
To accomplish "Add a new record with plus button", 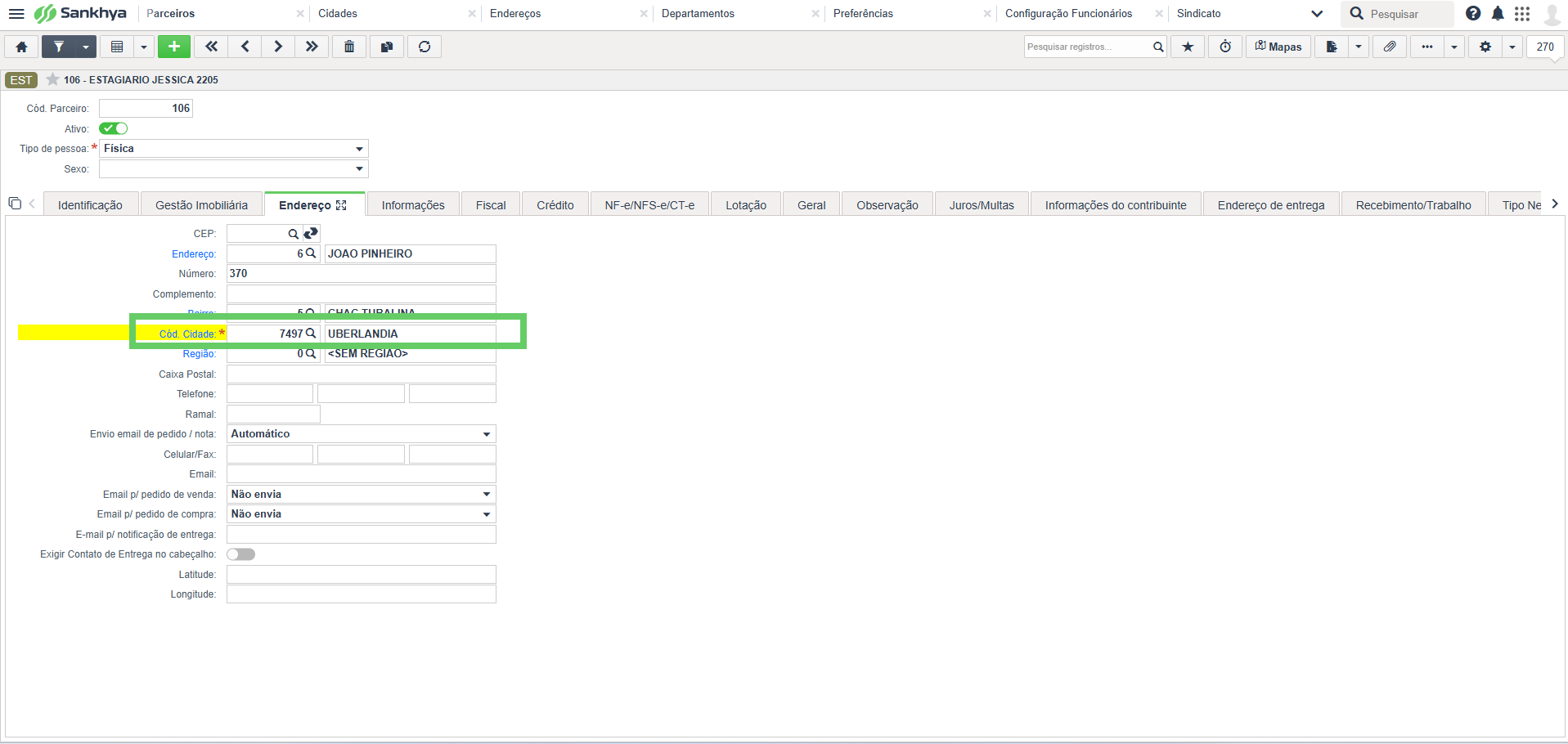I will pos(174,47).
